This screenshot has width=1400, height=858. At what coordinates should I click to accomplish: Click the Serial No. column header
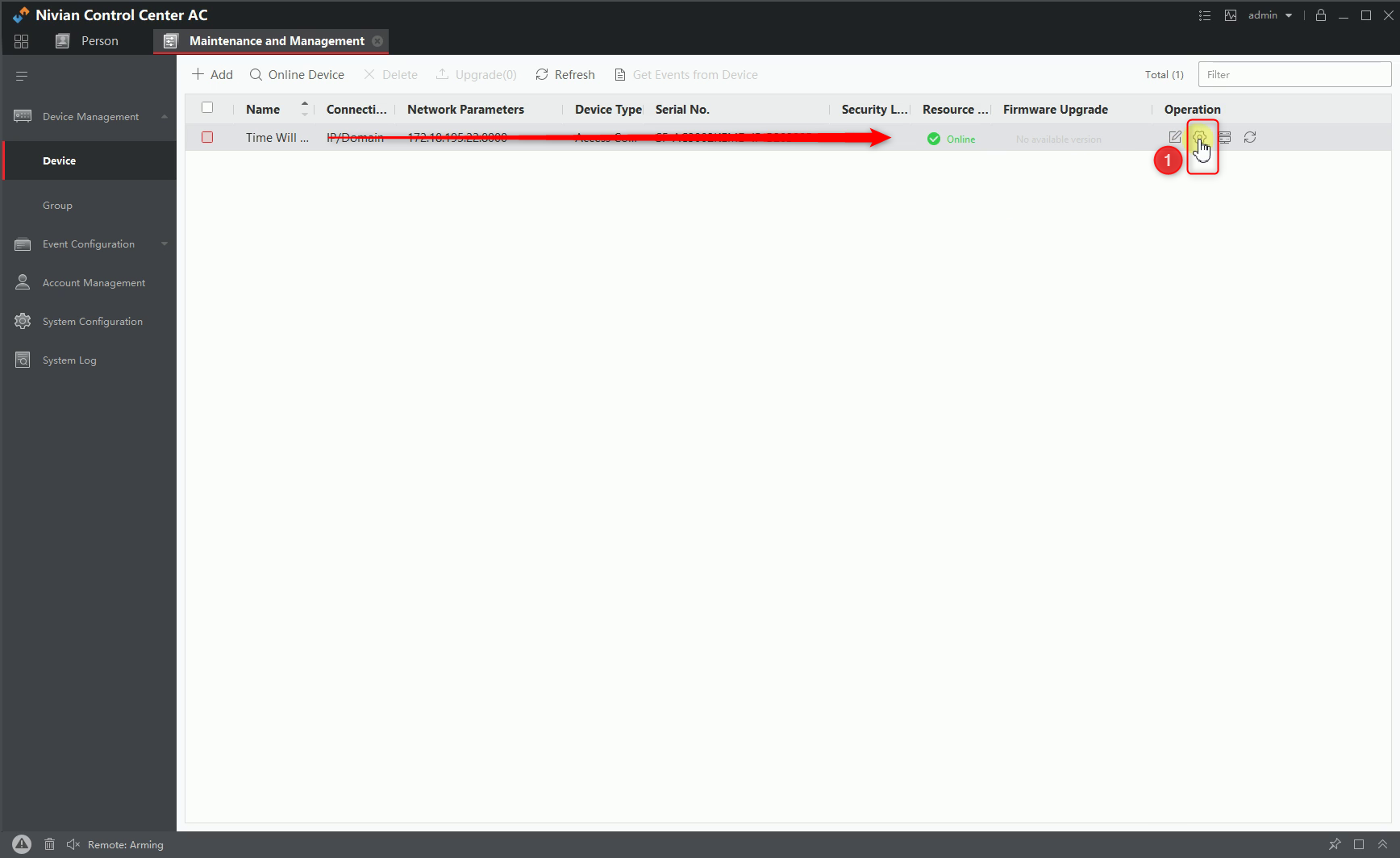click(x=682, y=110)
